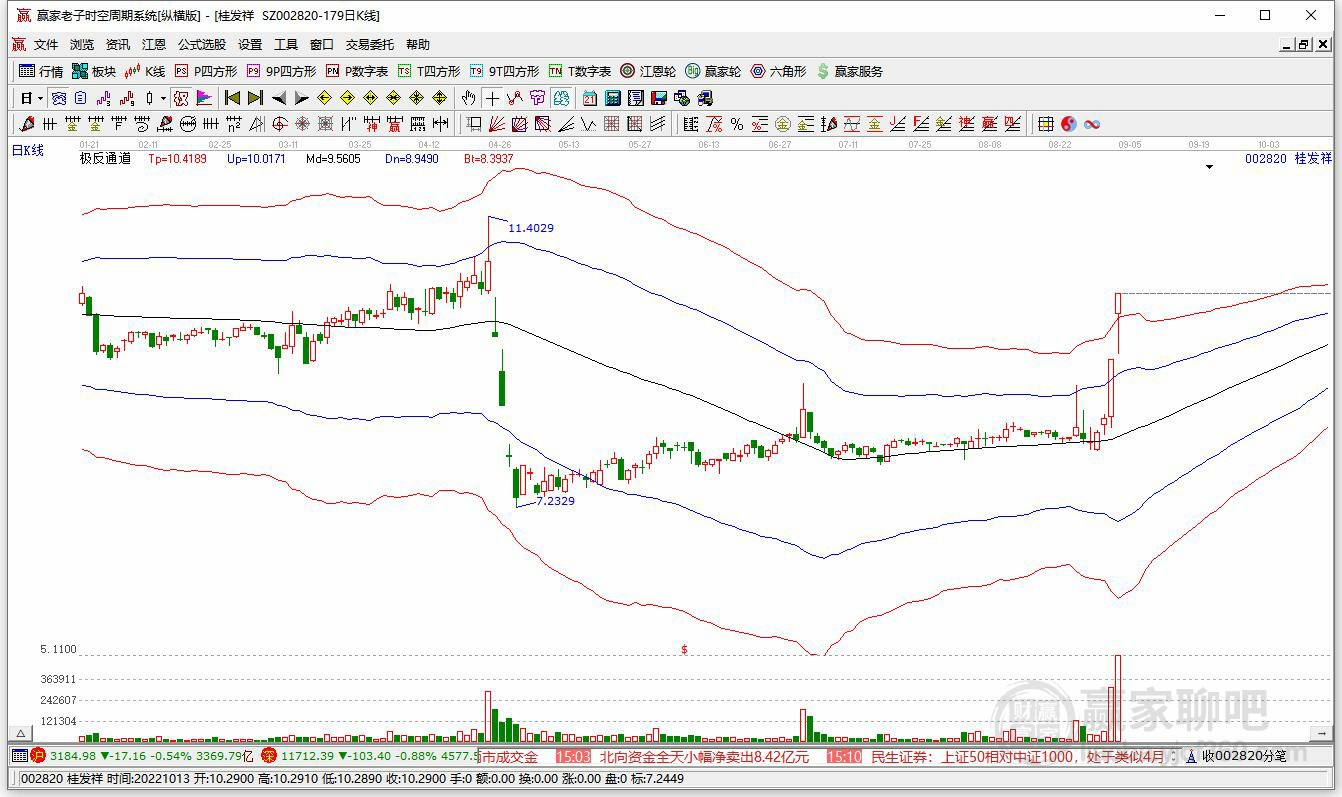Jump to first bar icon
The image size is (1342, 797).
pos(232,98)
